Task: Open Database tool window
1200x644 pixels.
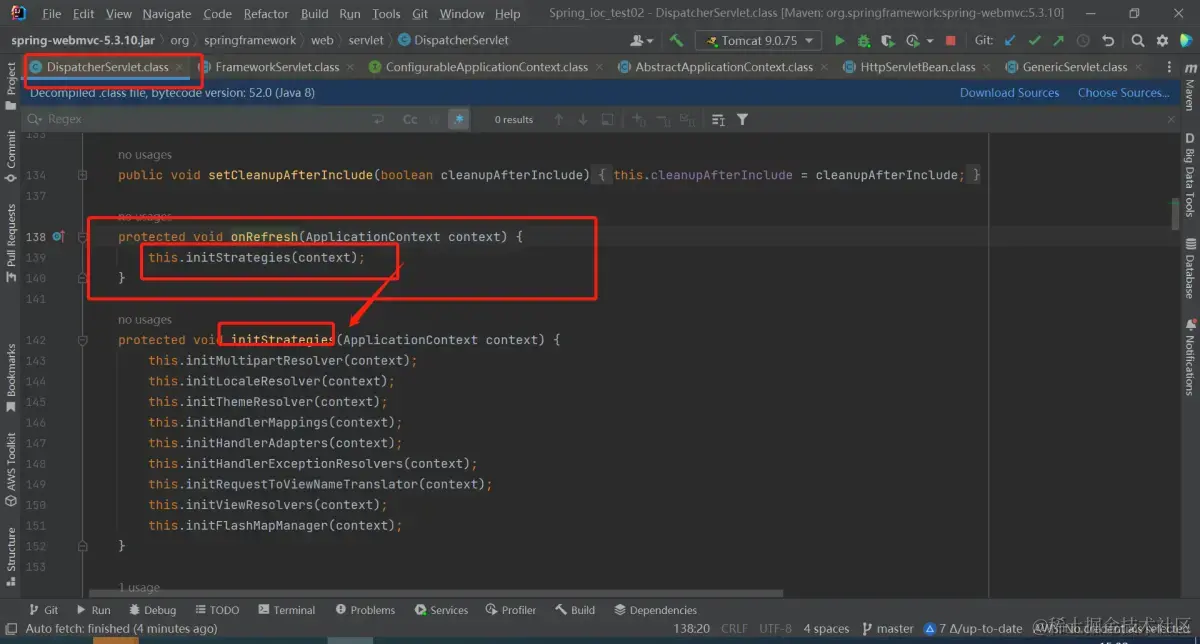Action: tap(1190, 268)
